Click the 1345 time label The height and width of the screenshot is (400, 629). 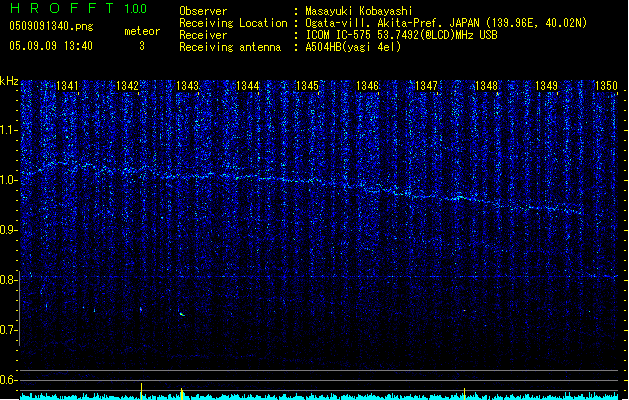(x=307, y=87)
